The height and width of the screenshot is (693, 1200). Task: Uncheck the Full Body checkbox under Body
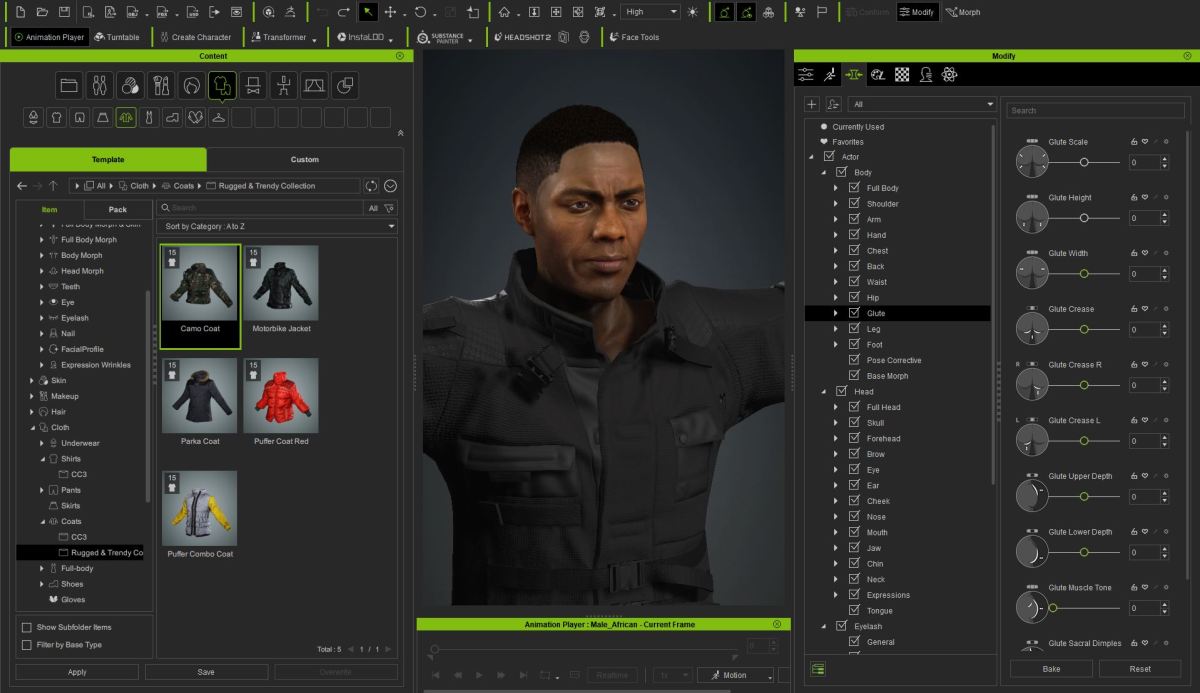click(x=854, y=188)
